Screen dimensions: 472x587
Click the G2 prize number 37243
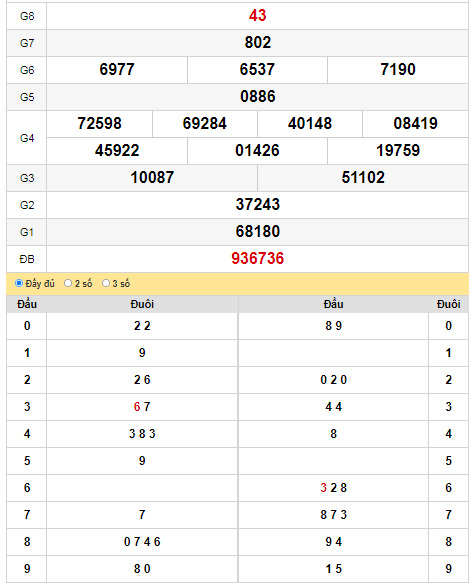pos(258,204)
